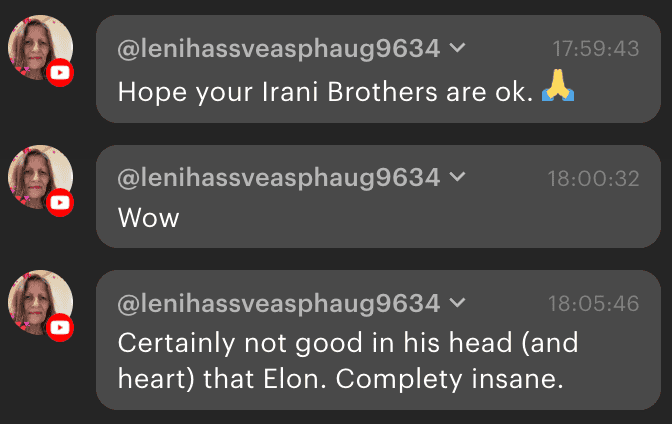672x424 pixels.
Task: Click YouTube badge beside the Elon message
Action: click(60, 326)
